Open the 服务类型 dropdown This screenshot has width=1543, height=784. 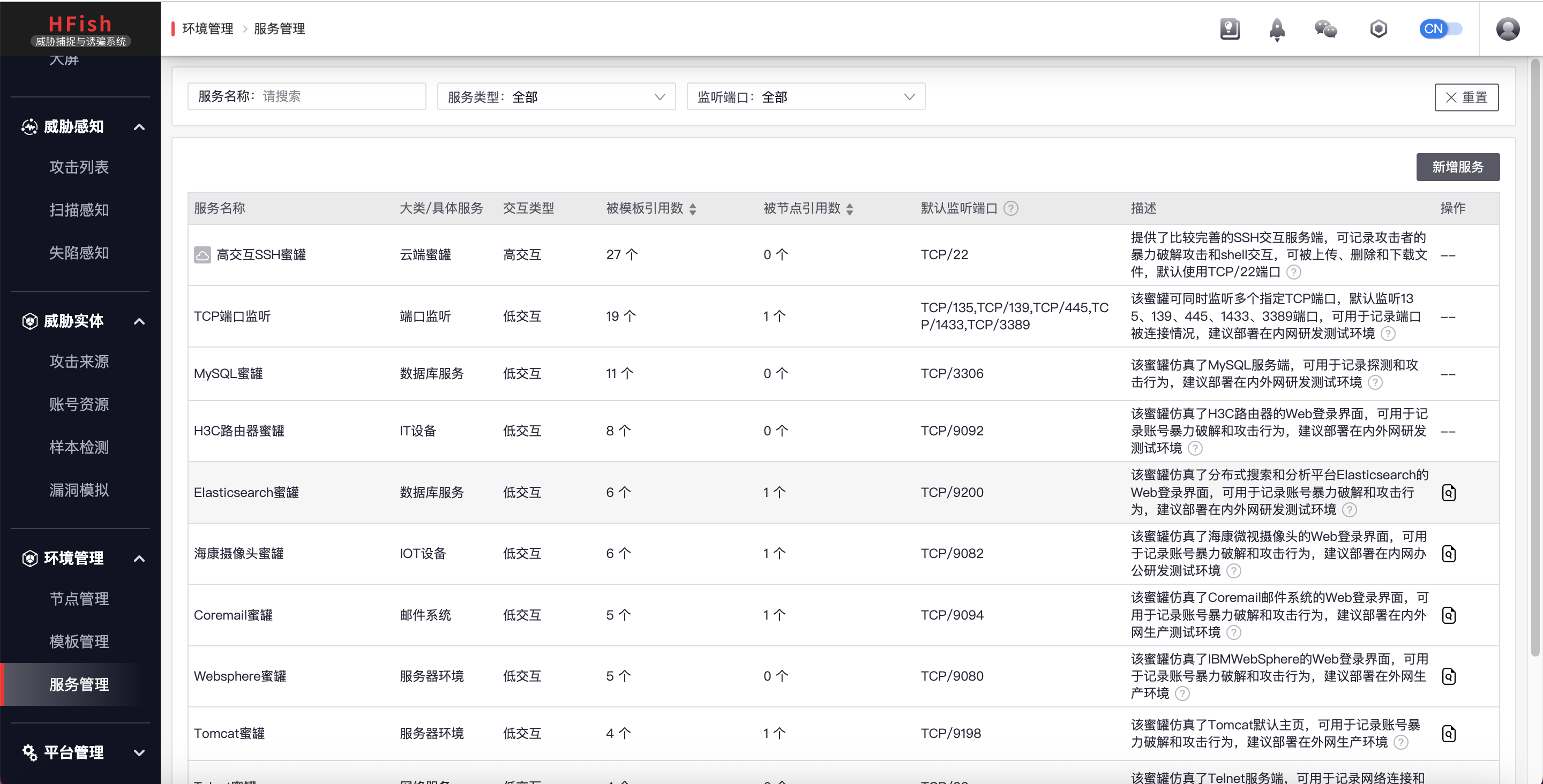556,97
